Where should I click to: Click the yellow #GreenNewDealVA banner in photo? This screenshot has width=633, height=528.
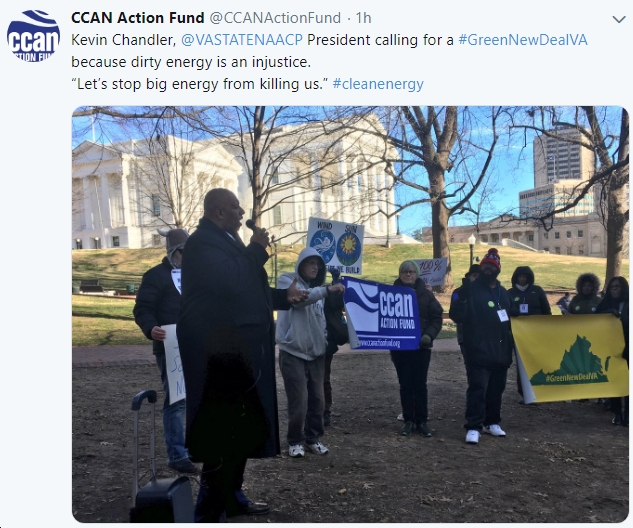click(x=570, y=358)
